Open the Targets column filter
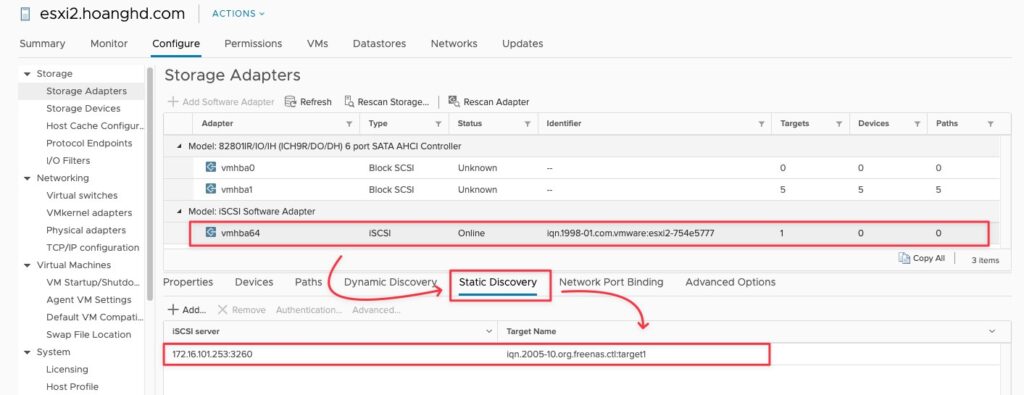Screen dimensions: 1024x395 (839, 124)
